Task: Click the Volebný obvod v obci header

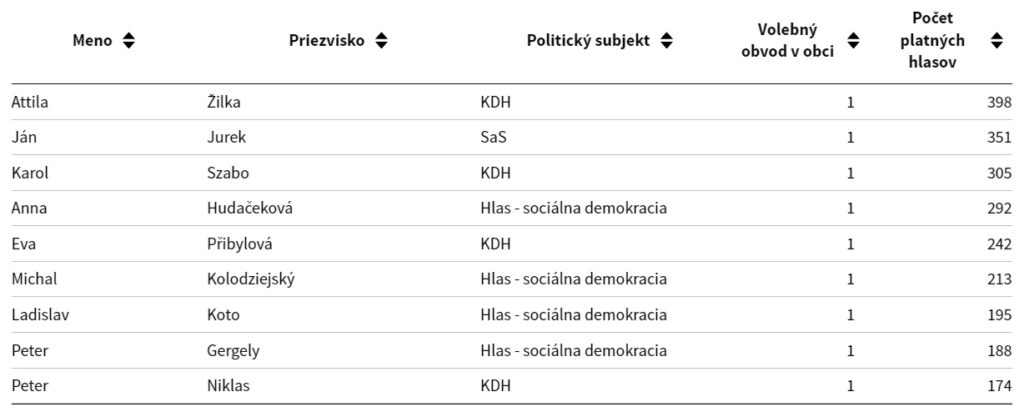Action: click(788, 41)
